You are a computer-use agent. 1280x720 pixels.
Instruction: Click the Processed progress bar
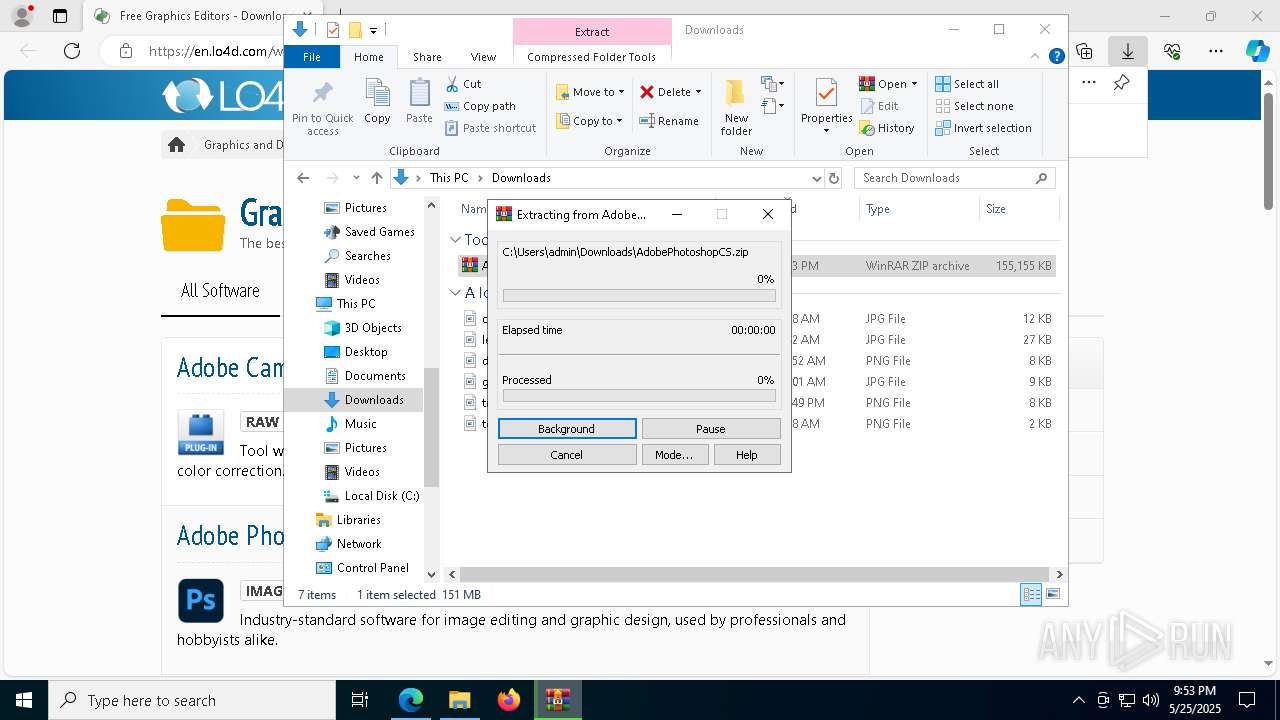coord(639,396)
